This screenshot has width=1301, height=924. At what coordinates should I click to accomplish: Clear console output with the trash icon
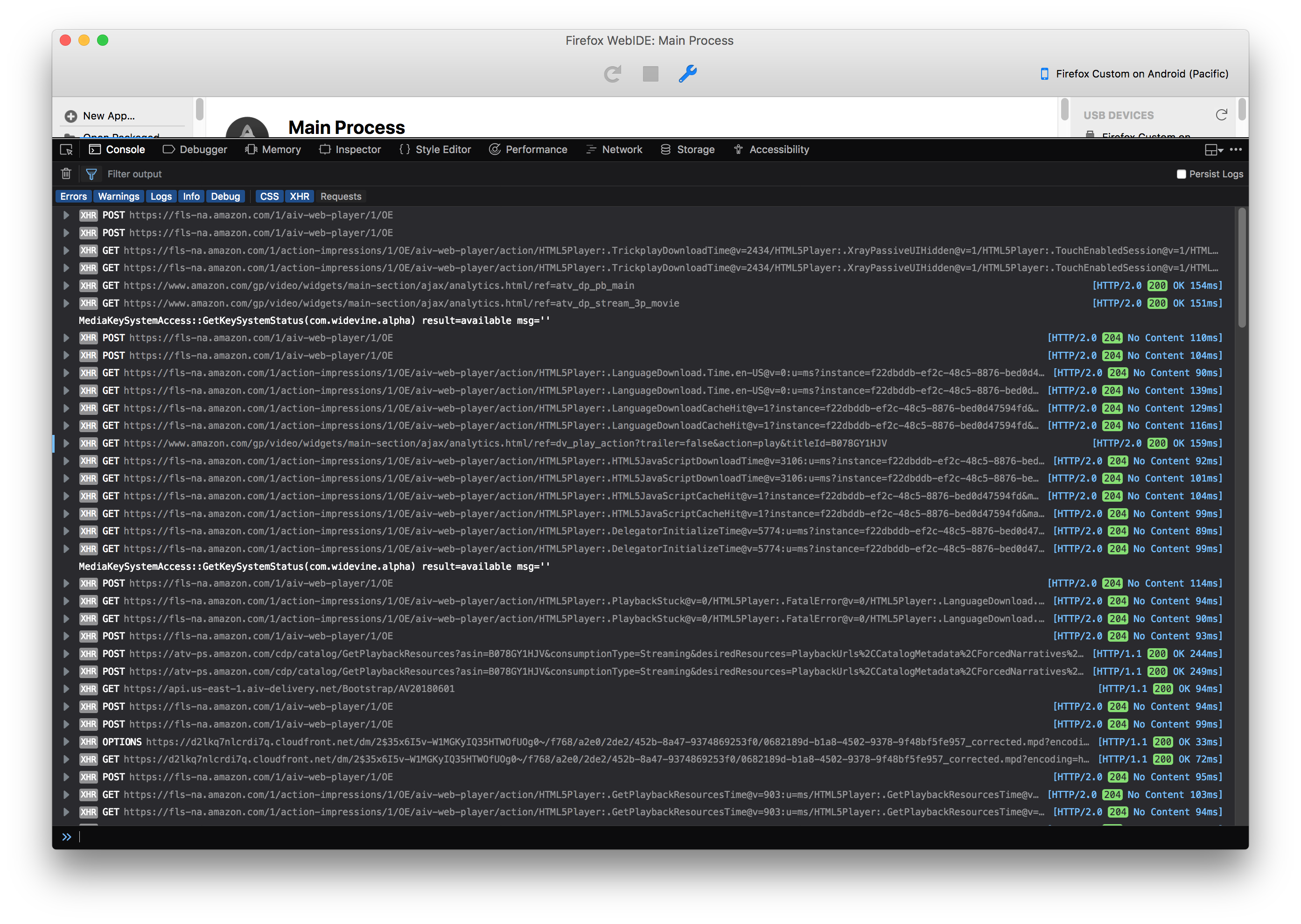(66, 174)
